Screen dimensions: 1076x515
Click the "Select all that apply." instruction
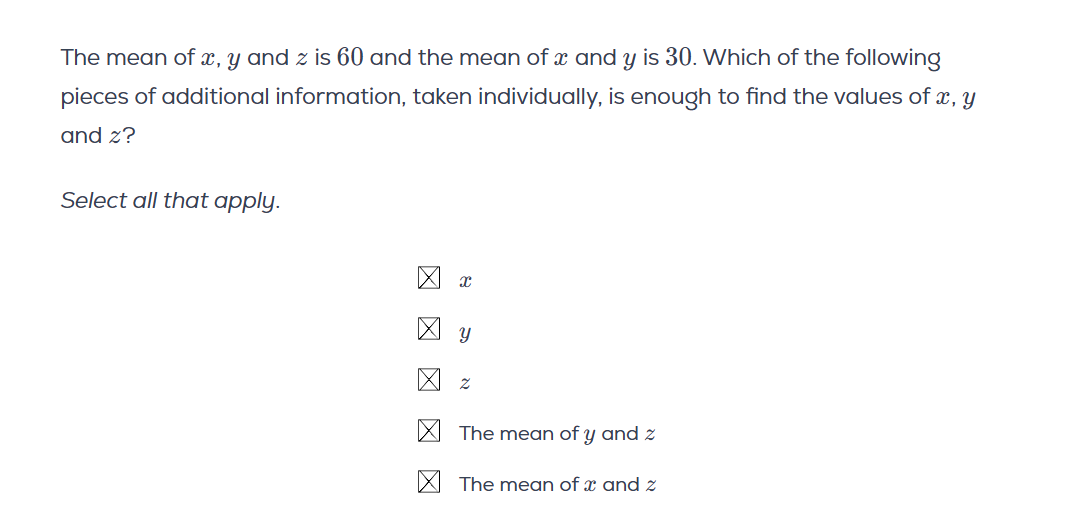(171, 201)
